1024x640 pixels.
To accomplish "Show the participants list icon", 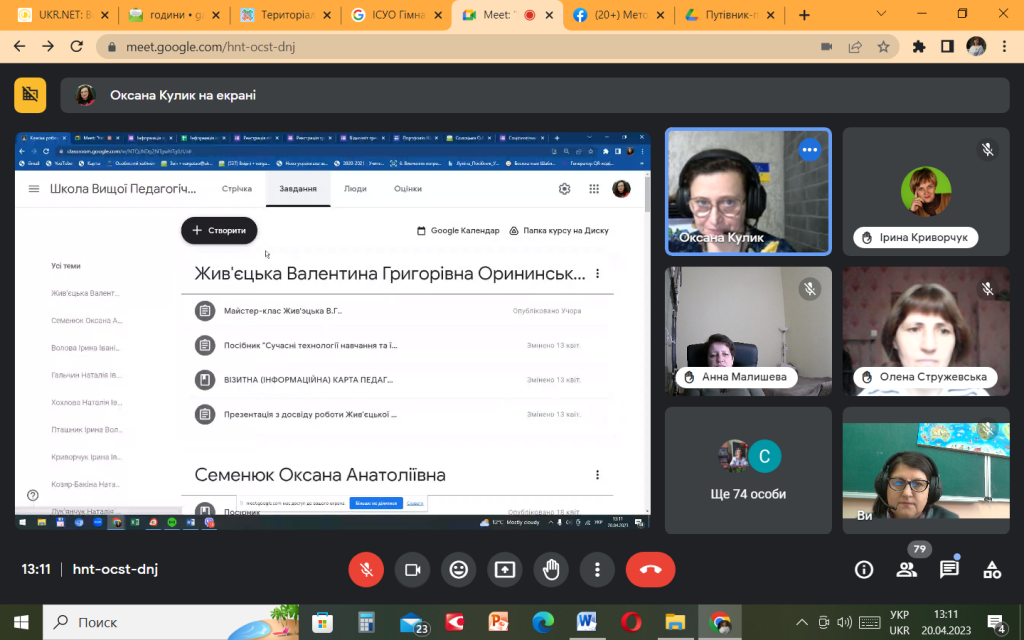I will click(906, 570).
